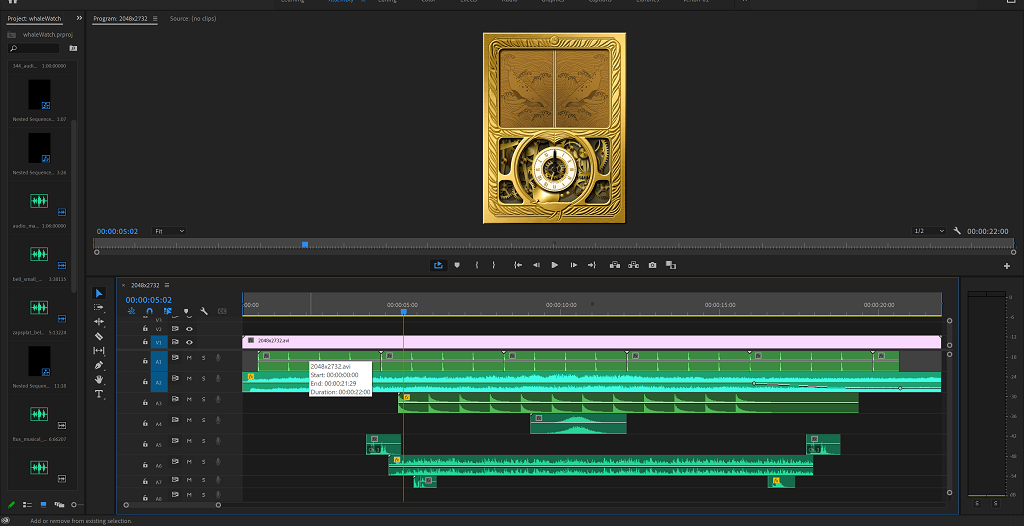Hide track V1 output eye
Viewport: 1024px width, 526px height.
point(189,342)
